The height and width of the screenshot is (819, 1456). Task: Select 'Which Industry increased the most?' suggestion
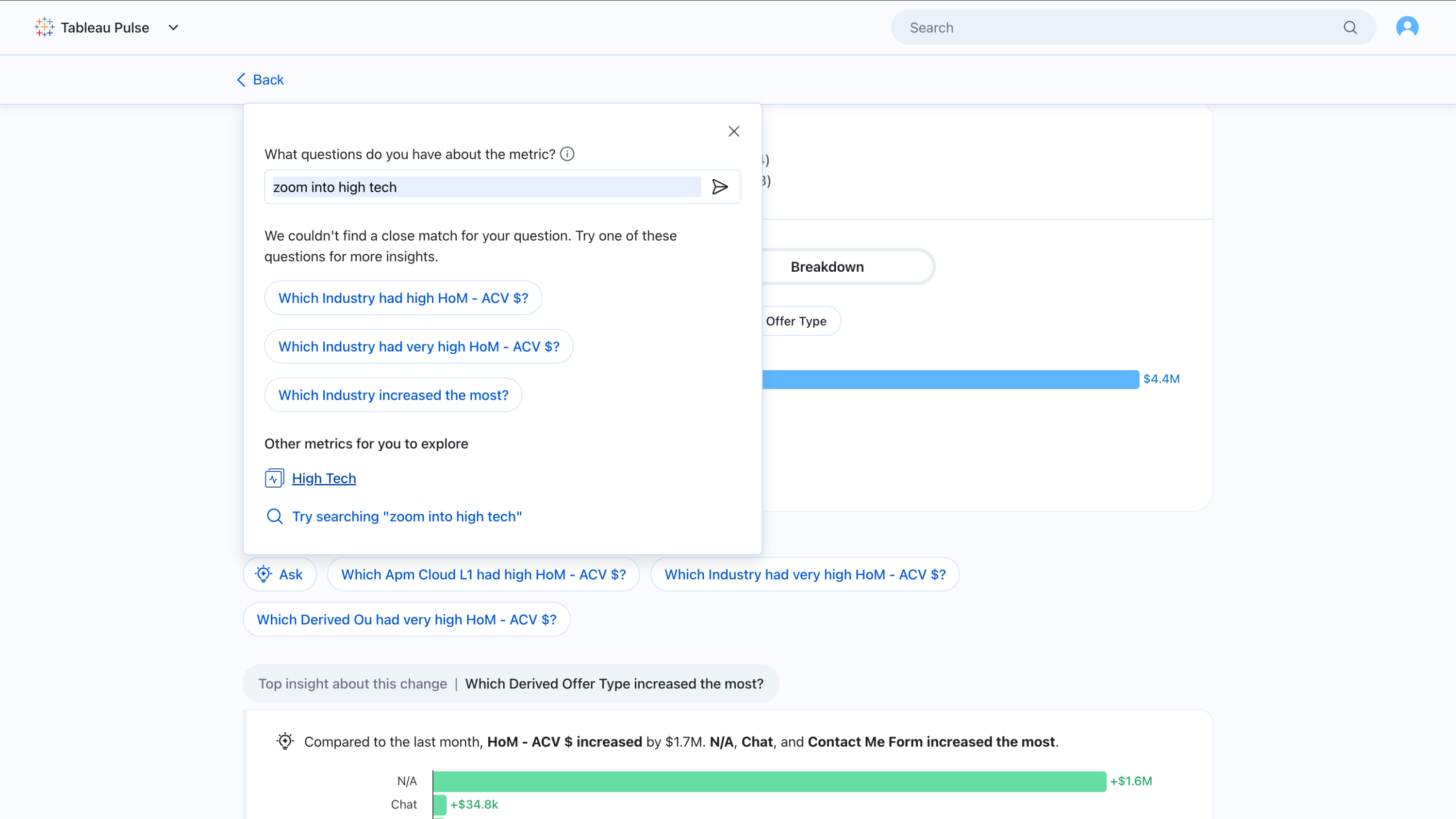click(x=393, y=395)
